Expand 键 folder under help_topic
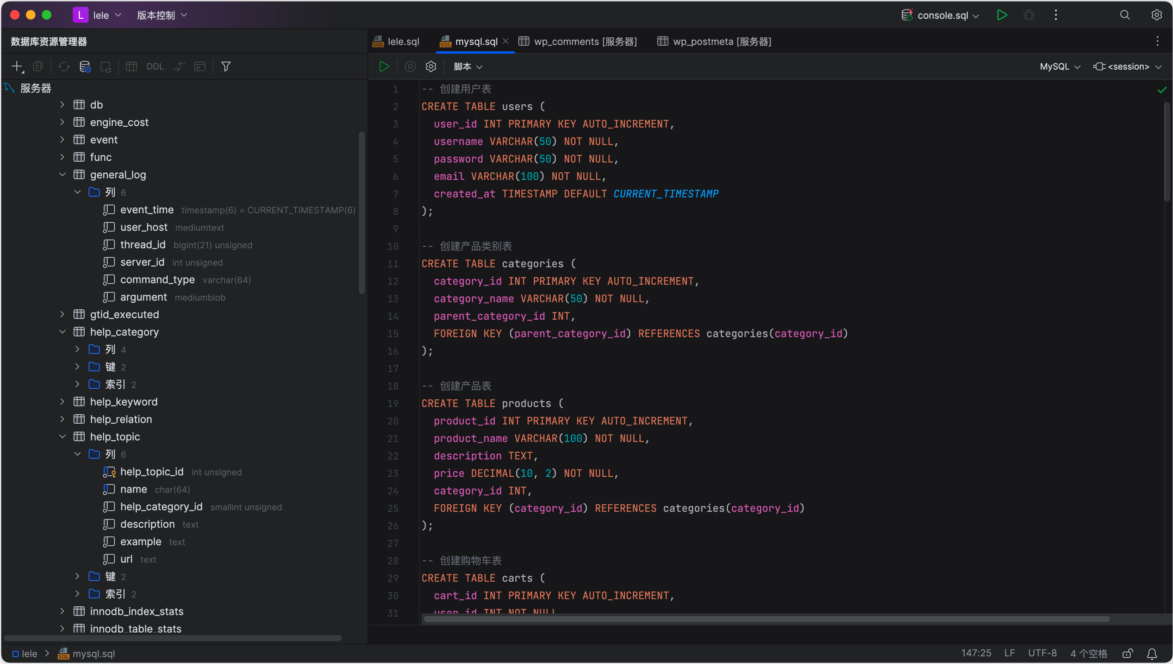Image resolution: width=1173 pixels, height=664 pixels. click(x=77, y=577)
